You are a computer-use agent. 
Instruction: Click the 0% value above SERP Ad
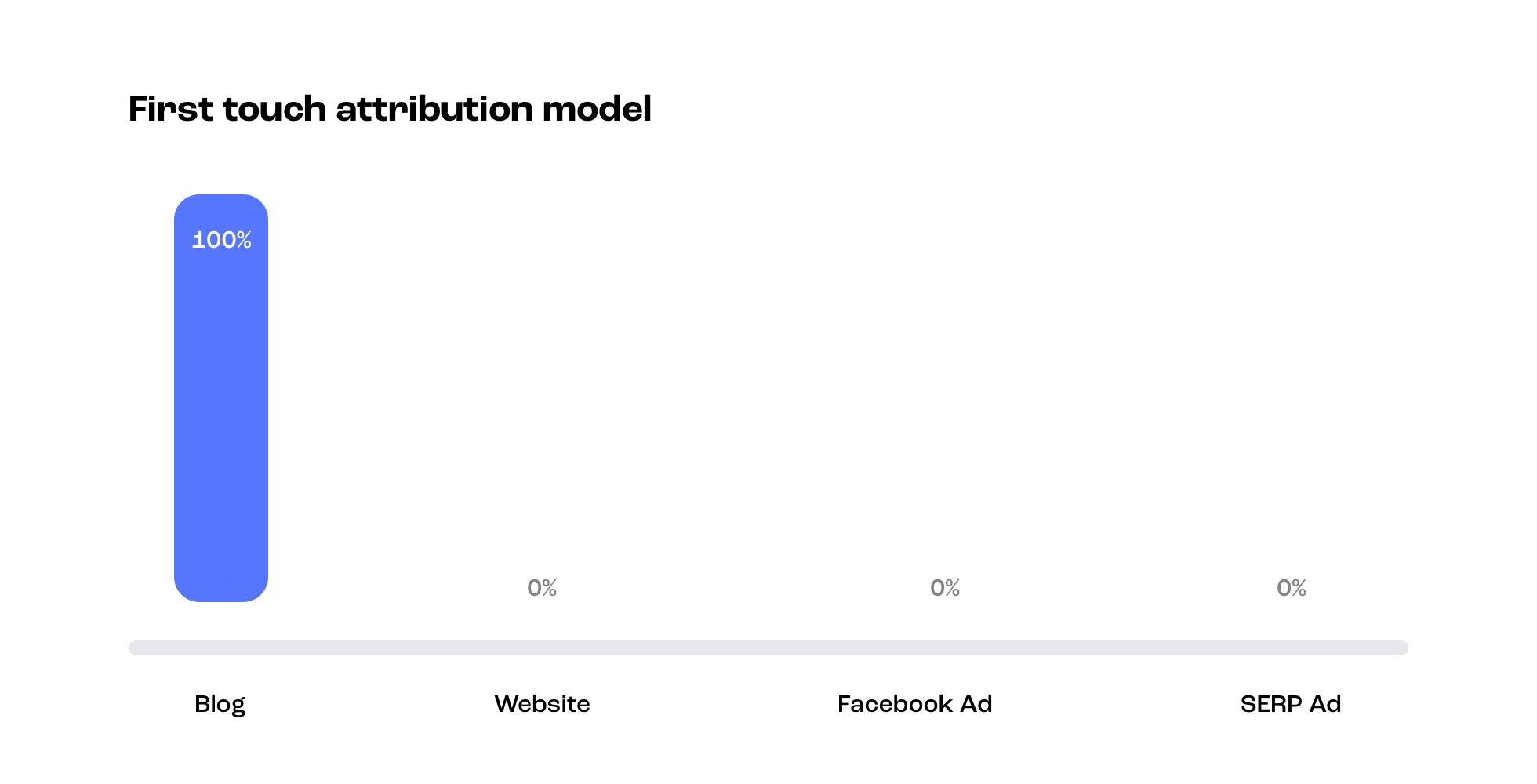coord(1292,588)
